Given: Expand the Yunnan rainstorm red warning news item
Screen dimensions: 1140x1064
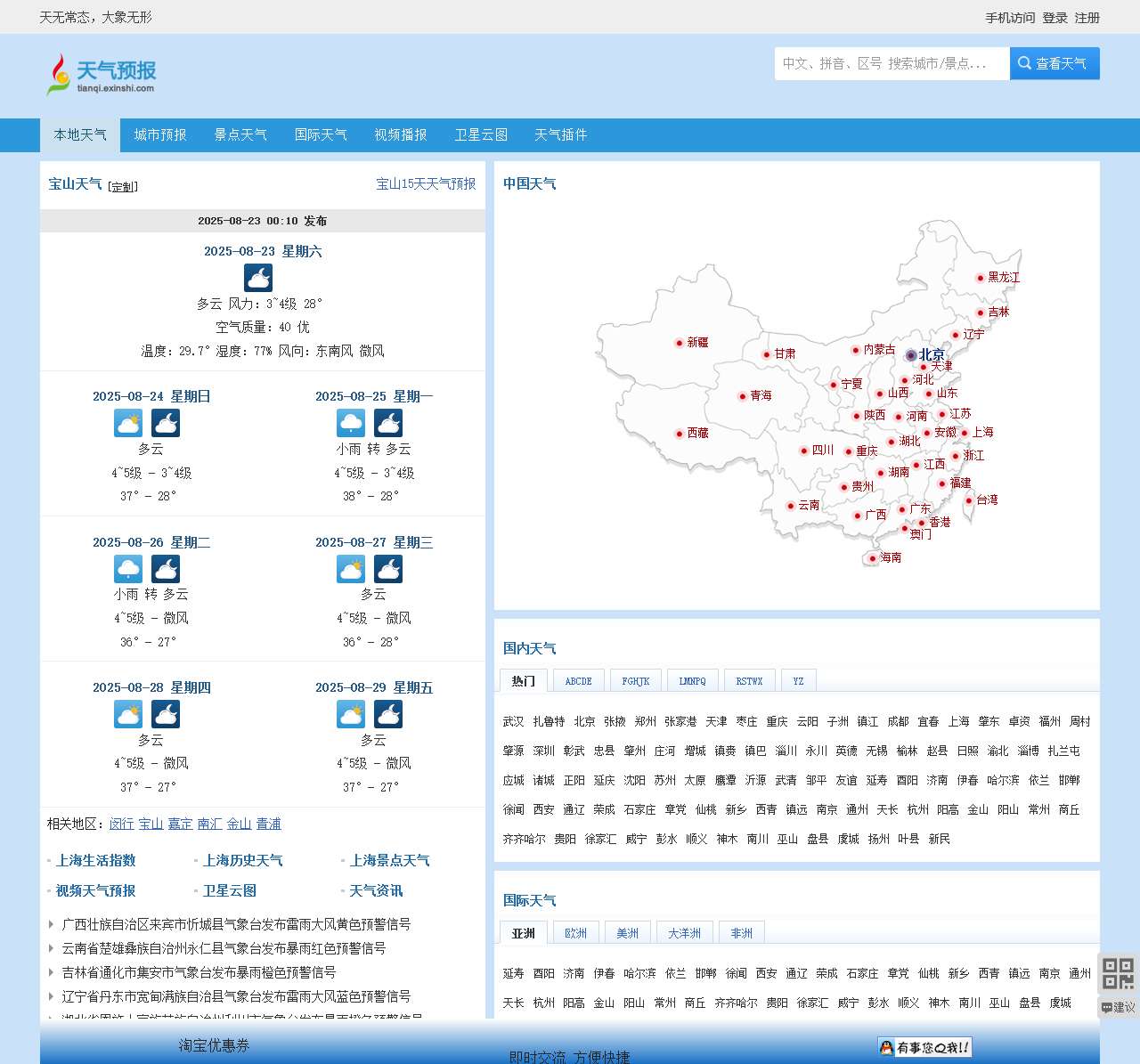Looking at the screenshot, I should point(224,948).
